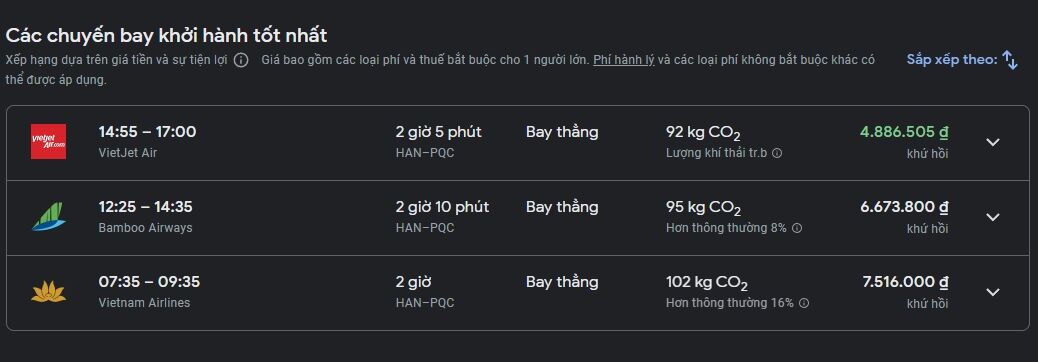Open the 'Phí hành lý' link
This screenshot has width=1038, height=362.
tap(624, 60)
